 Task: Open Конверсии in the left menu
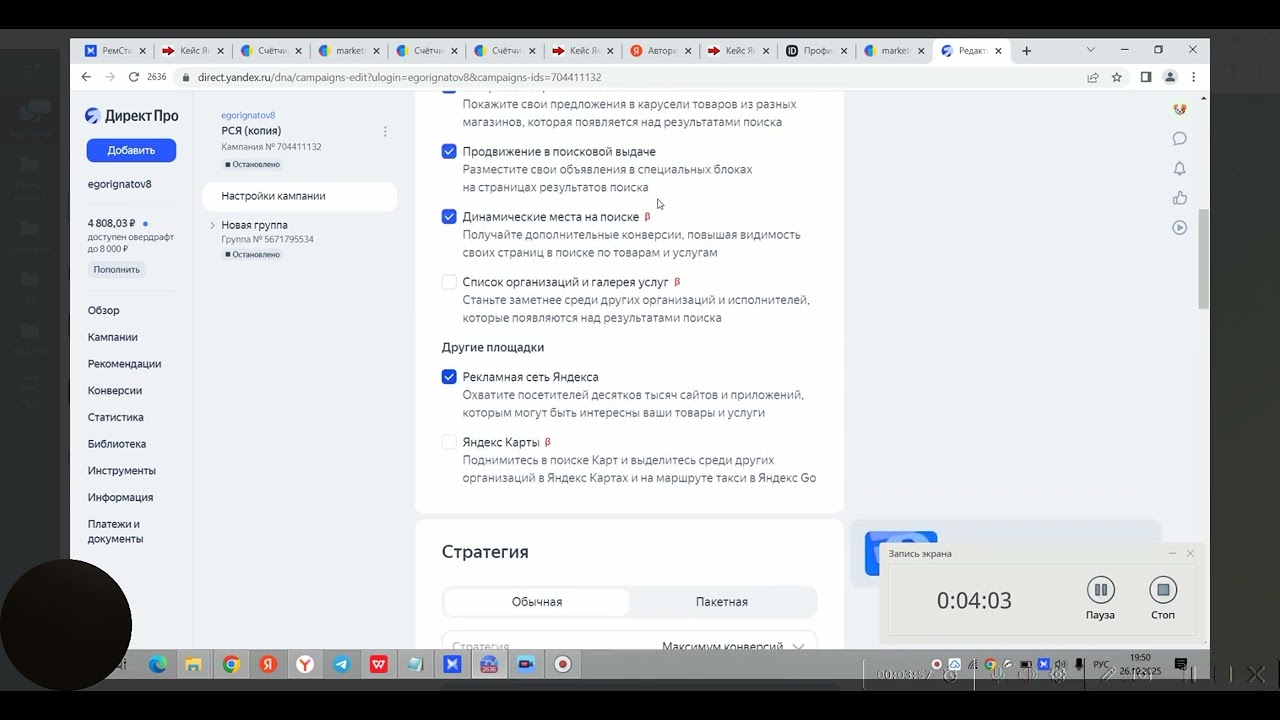[115, 391]
